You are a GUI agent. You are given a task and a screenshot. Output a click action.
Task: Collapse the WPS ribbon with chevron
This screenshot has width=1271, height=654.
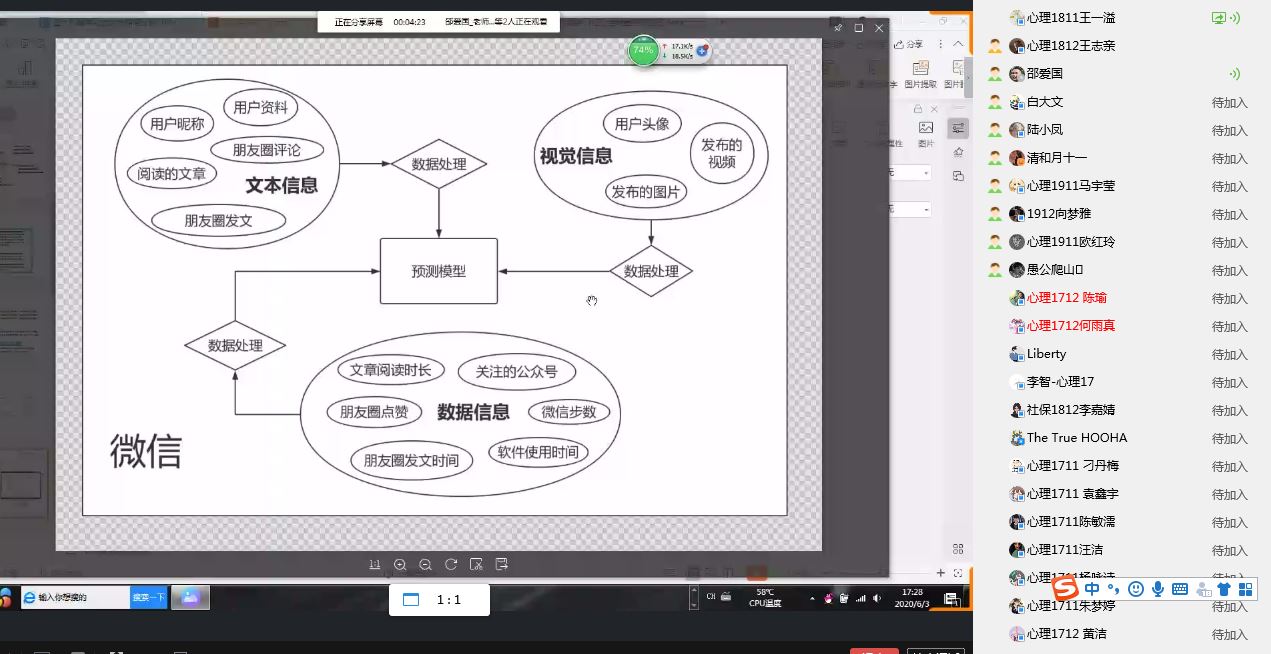click(x=958, y=44)
